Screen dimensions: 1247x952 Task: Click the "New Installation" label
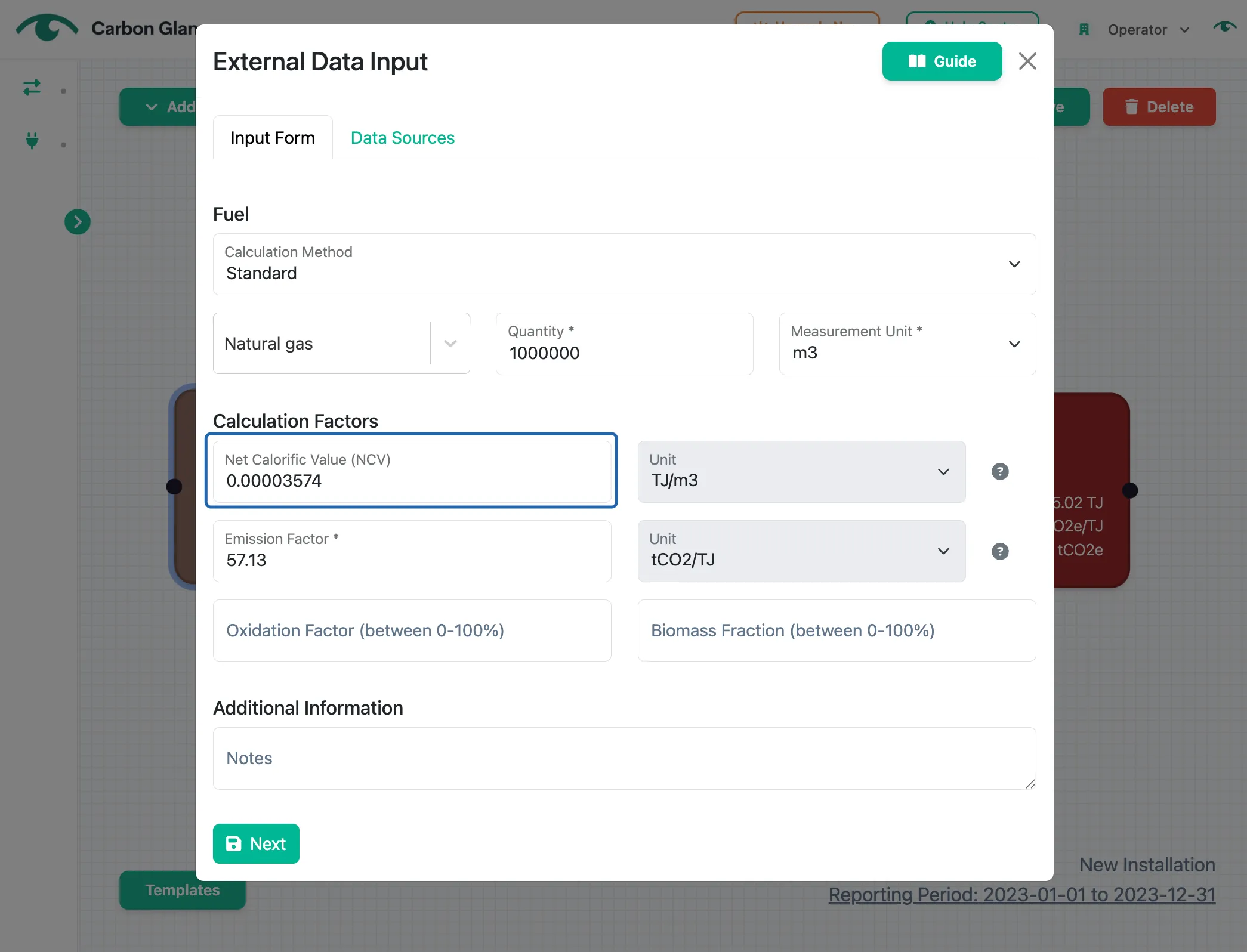coord(1147,865)
